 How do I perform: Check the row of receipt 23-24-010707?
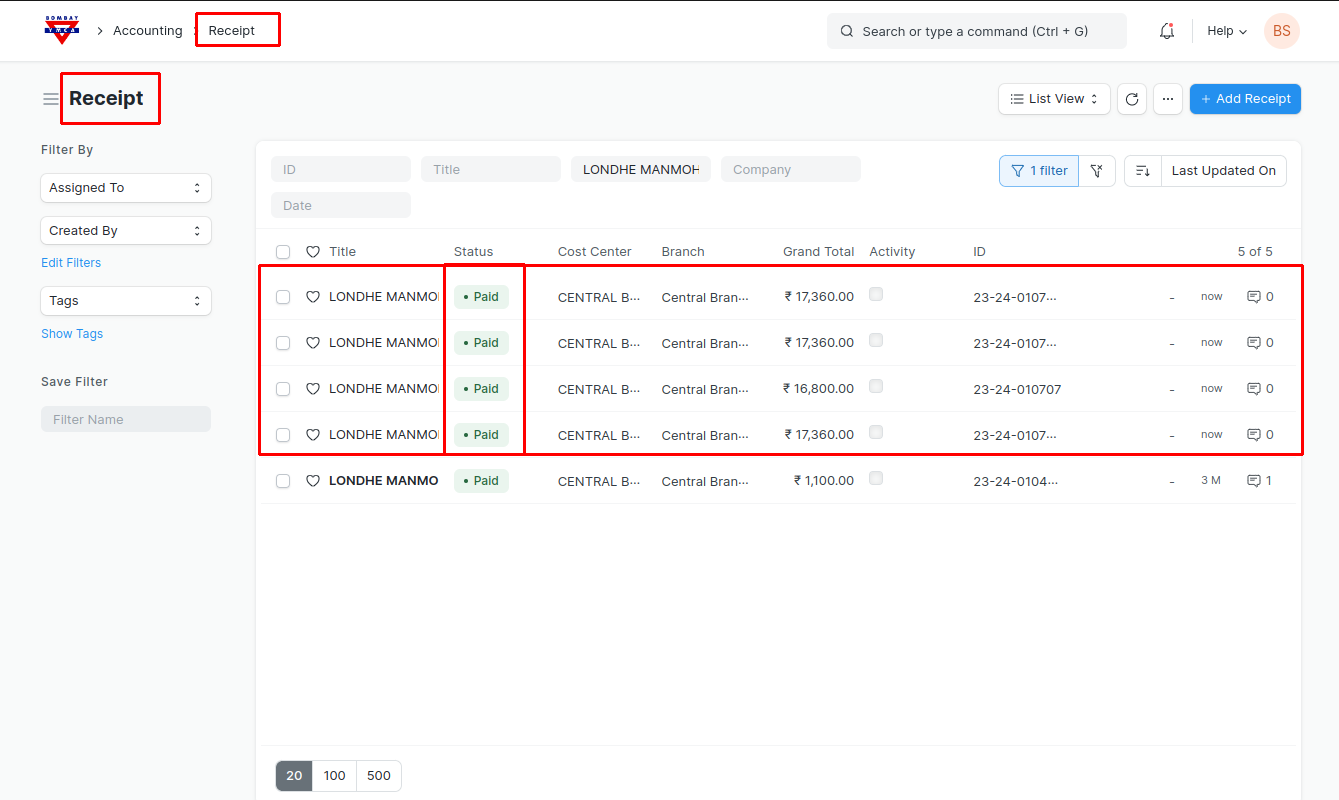283,389
